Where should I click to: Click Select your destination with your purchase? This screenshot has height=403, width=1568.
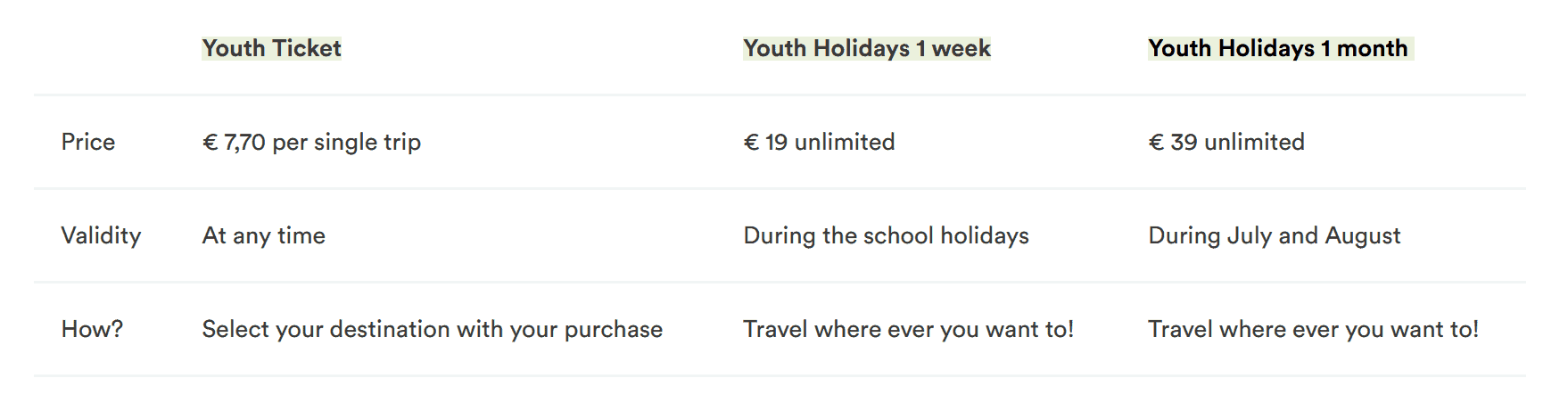click(433, 329)
